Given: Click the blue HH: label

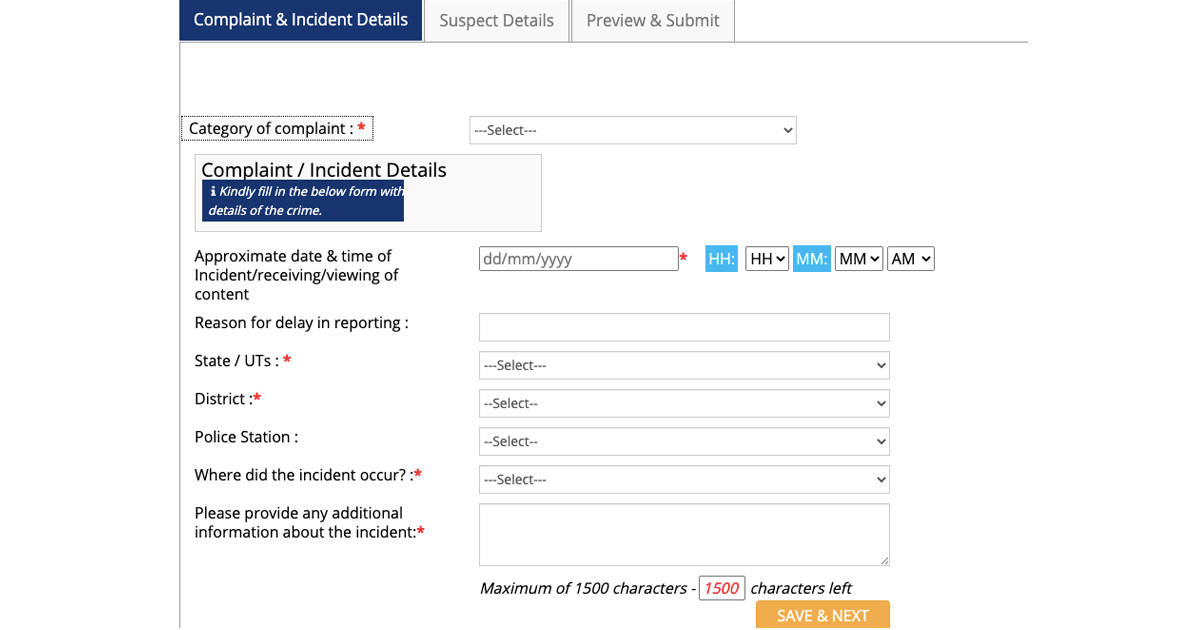Looking at the screenshot, I should pos(721,259).
